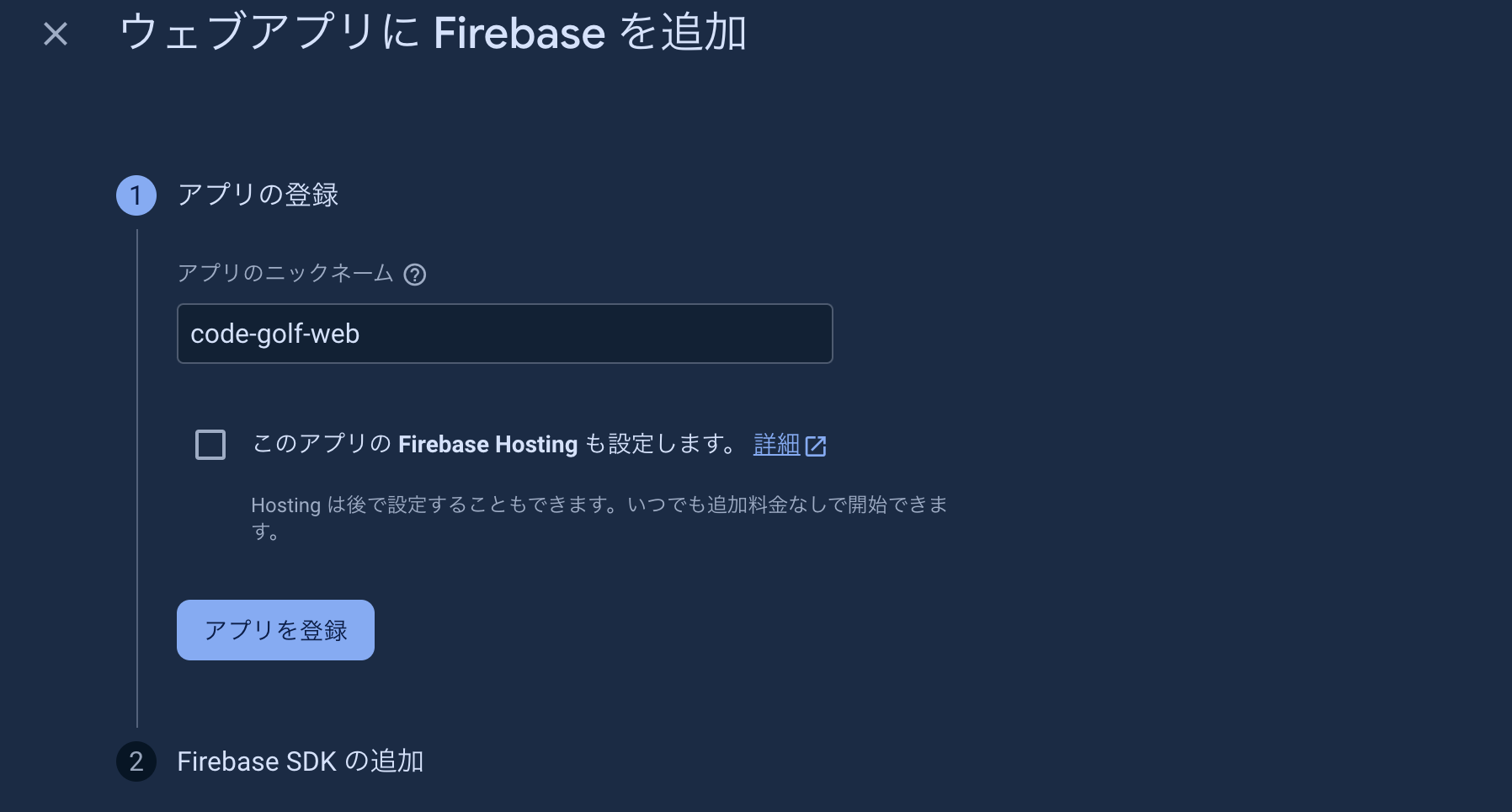Select the step 2 numbered circle

[x=136, y=761]
